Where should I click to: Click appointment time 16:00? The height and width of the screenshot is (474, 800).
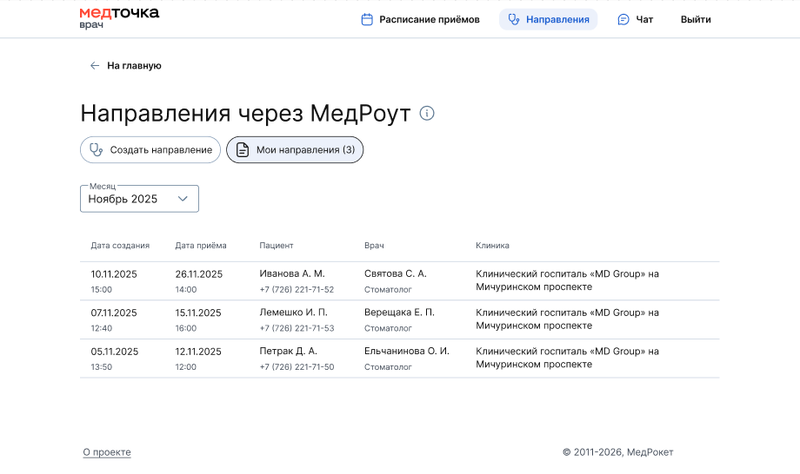[186, 328]
